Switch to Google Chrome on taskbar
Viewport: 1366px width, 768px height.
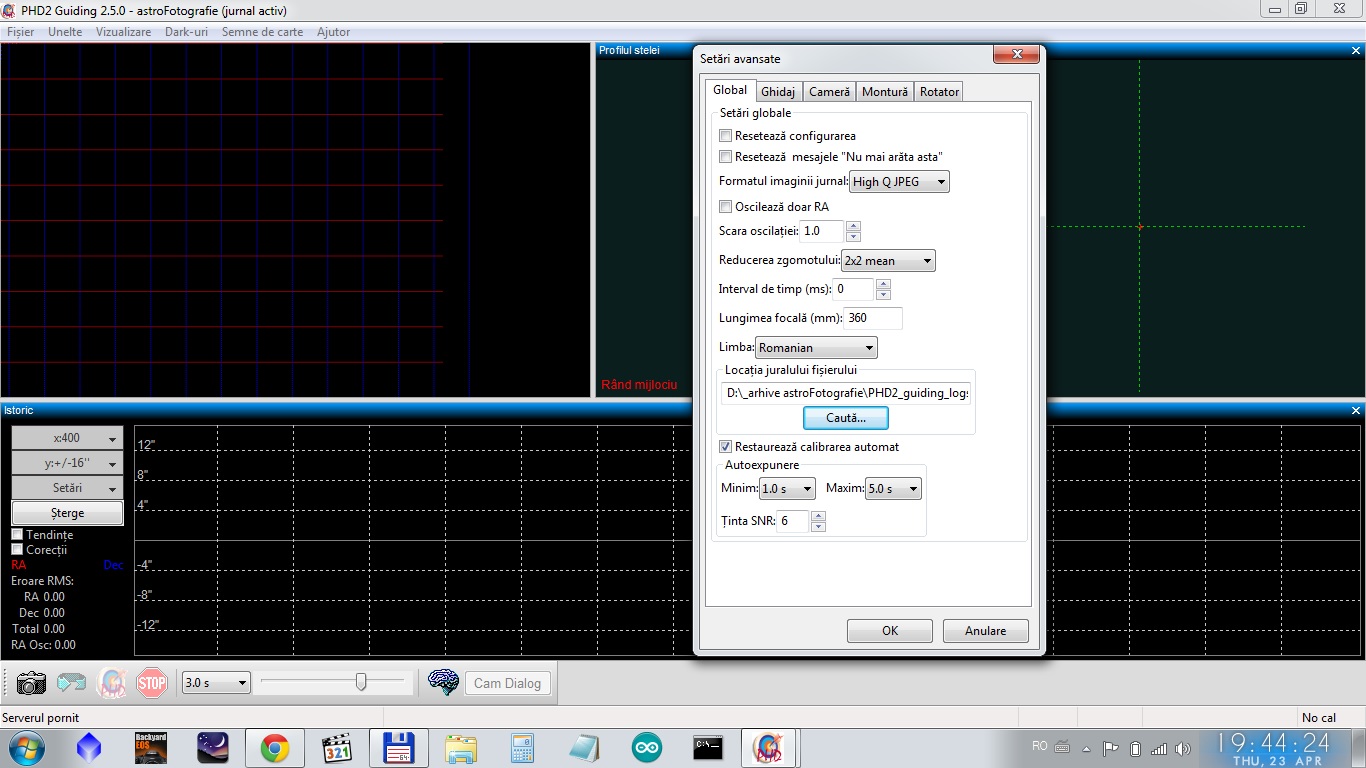[275, 748]
